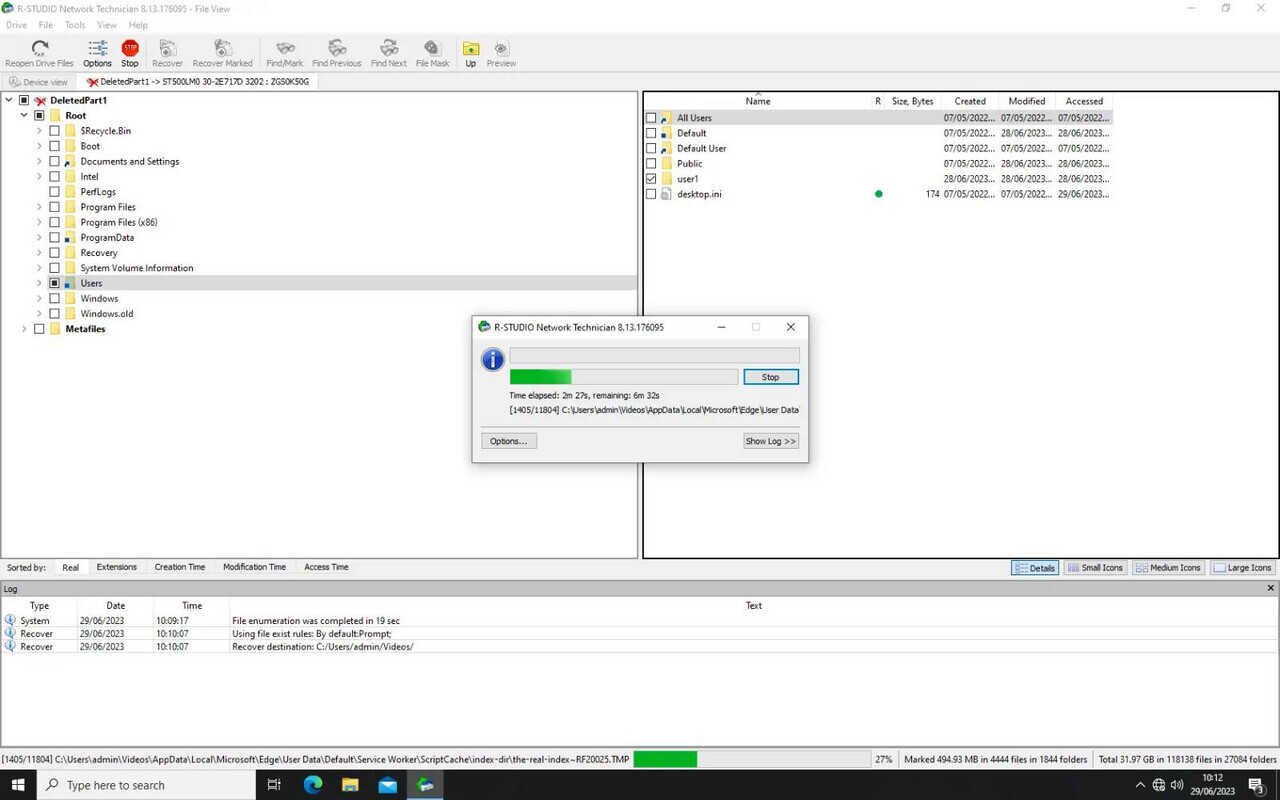The image size is (1280, 800).
Task: Expand the Metafiles tree node
Action: pyautogui.click(x=24, y=329)
